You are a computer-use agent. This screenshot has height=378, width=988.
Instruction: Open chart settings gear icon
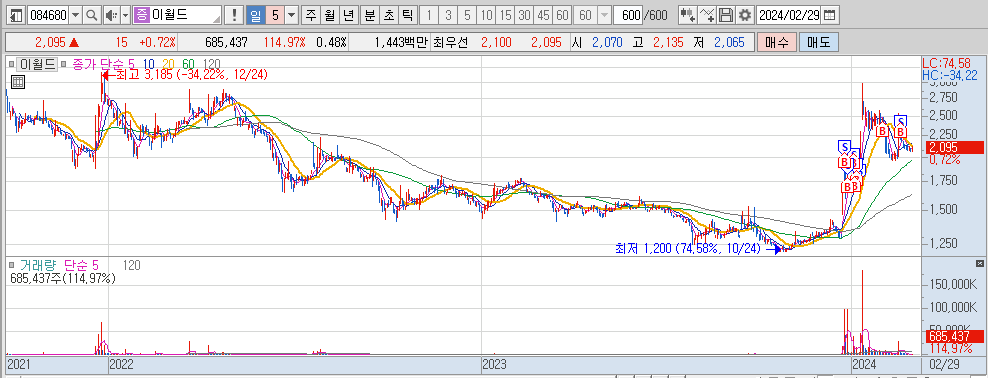pos(745,14)
